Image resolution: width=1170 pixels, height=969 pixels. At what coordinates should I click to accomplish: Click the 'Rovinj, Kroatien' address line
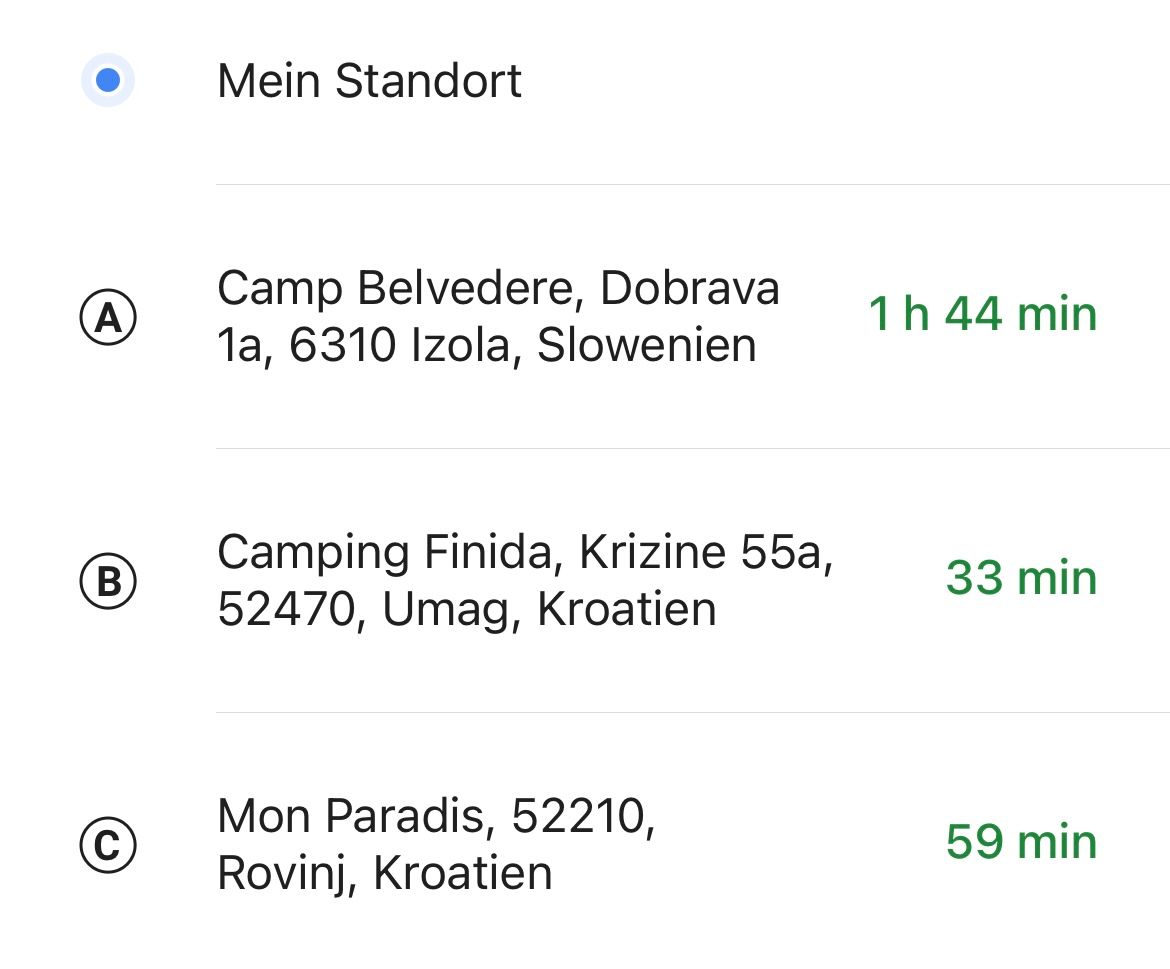pyautogui.click(x=384, y=874)
